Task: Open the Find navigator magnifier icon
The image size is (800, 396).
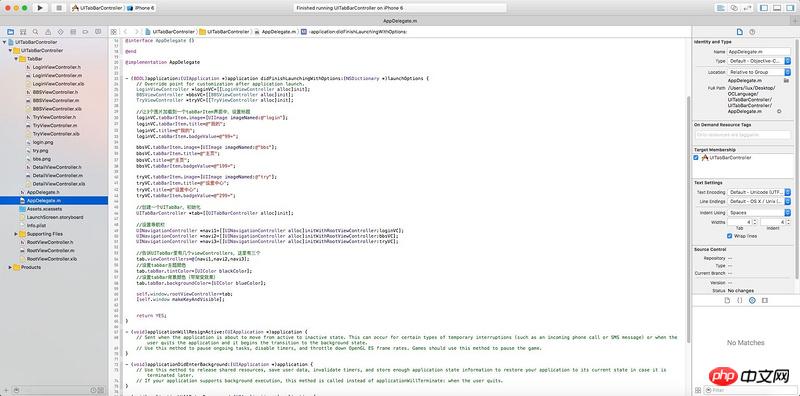Action: click(x=35, y=32)
